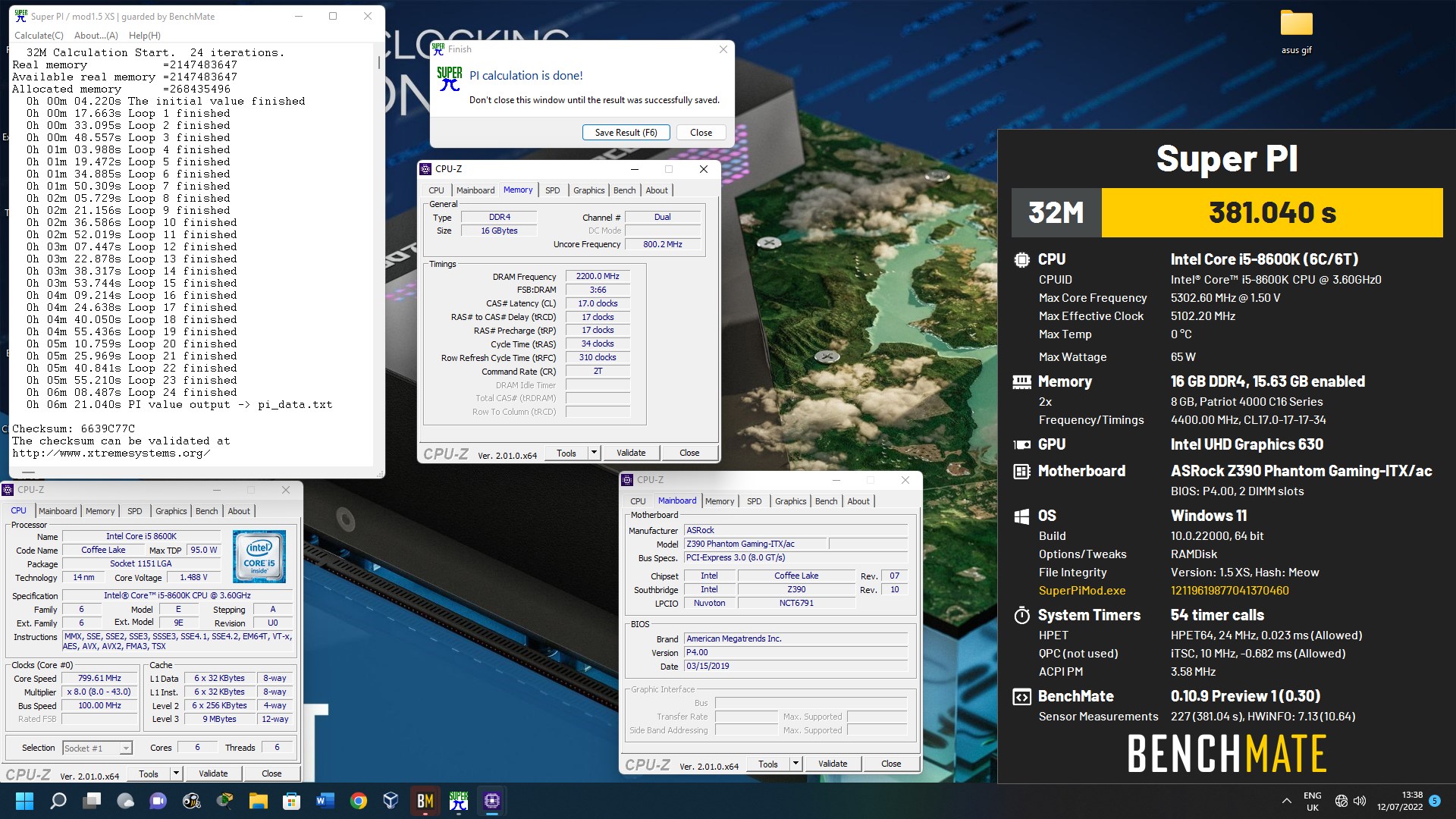This screenshot has height=819, width=1456.
Task: Click Close in the Finish dialog
Action: (x=701, y=133)
